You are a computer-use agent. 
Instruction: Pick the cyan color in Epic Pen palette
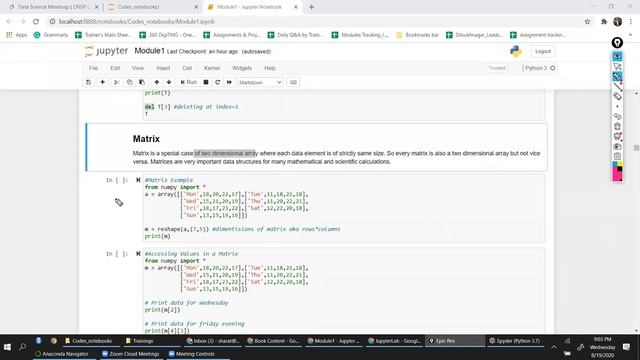(614, 164)
